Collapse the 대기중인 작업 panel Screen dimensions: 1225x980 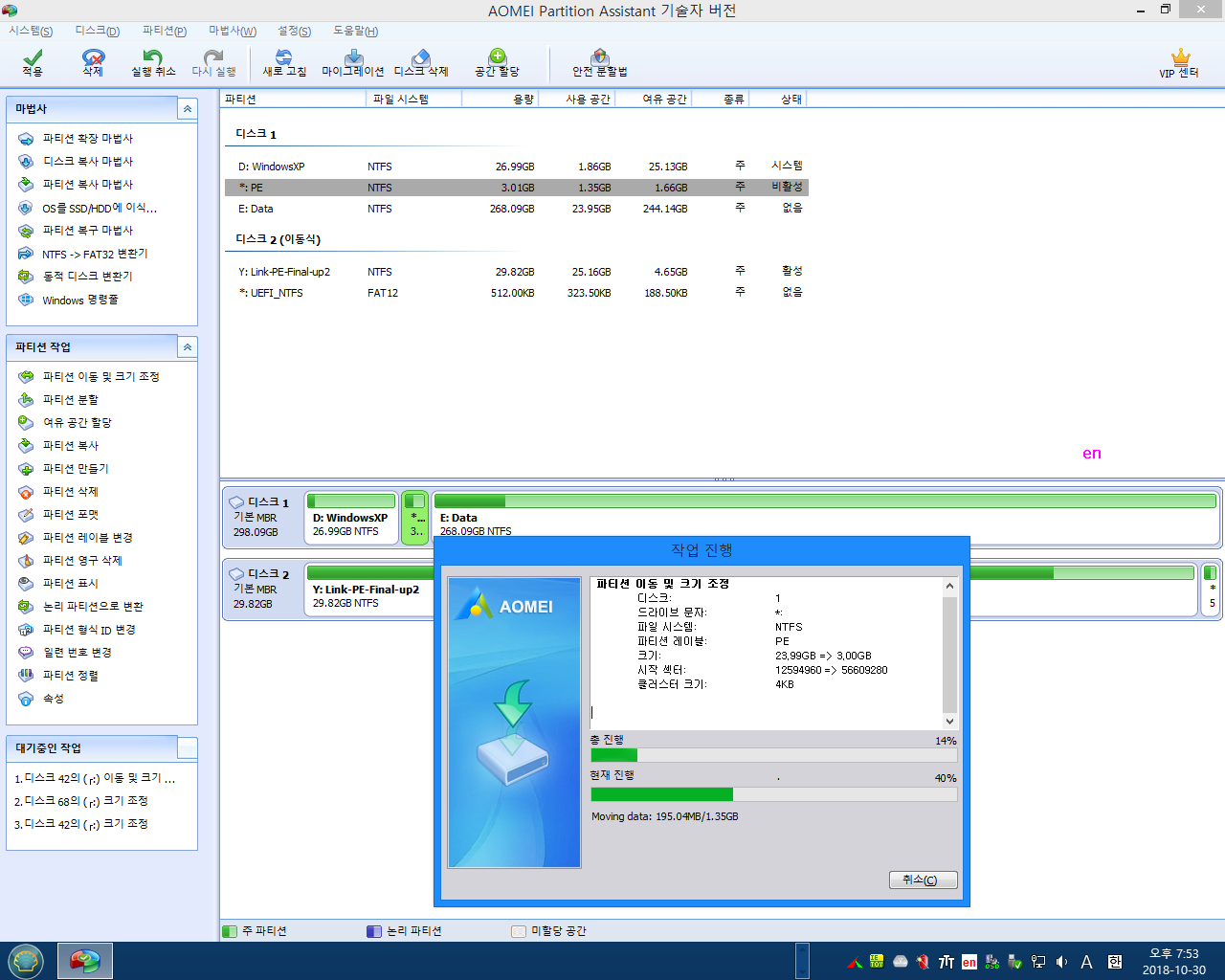click(x=188, y=748)
